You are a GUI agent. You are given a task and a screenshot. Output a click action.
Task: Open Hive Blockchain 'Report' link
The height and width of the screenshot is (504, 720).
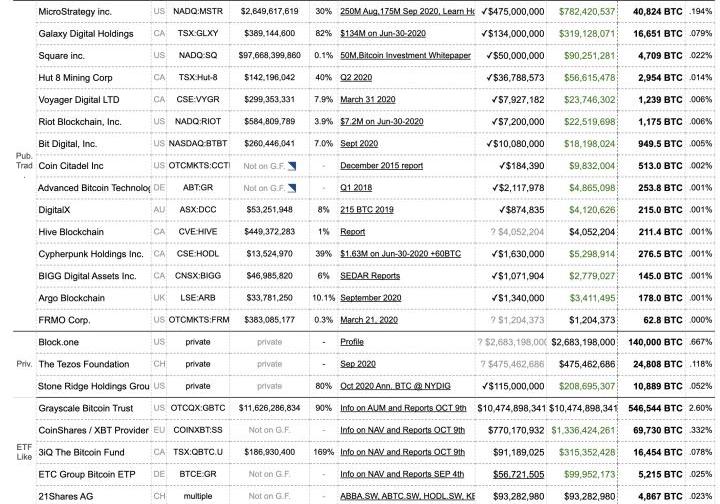353,231
